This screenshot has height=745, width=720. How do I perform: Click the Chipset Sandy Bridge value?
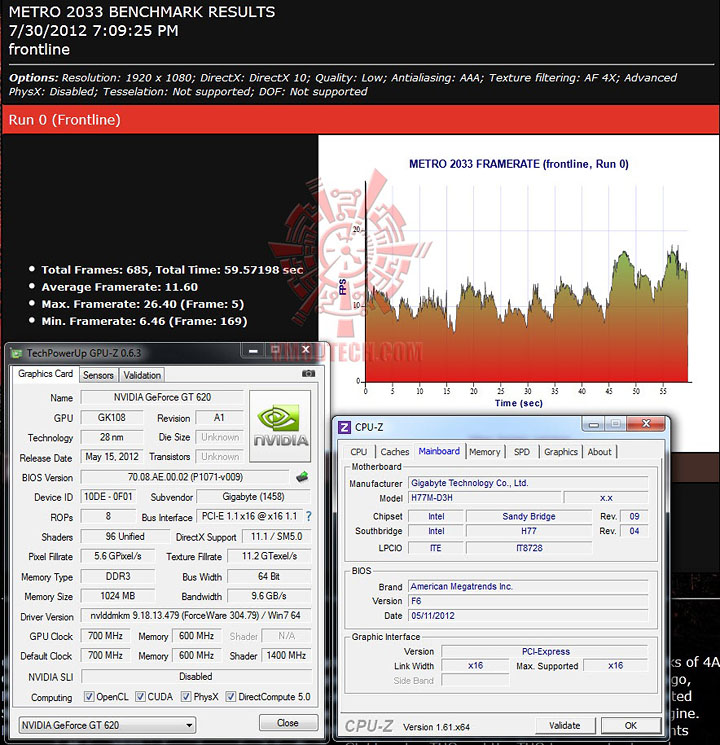coord(529,516)
